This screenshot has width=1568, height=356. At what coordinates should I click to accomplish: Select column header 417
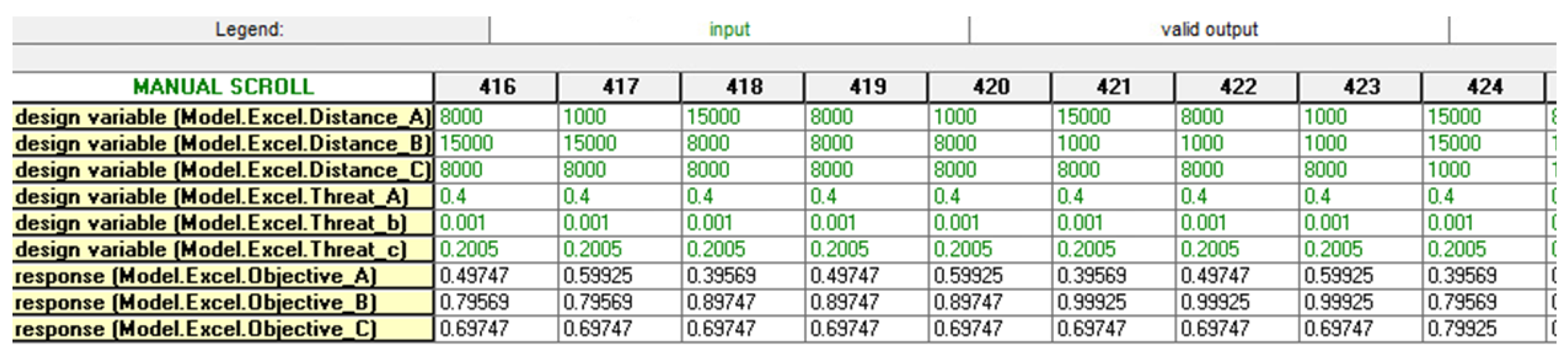[x=620, y=86]
